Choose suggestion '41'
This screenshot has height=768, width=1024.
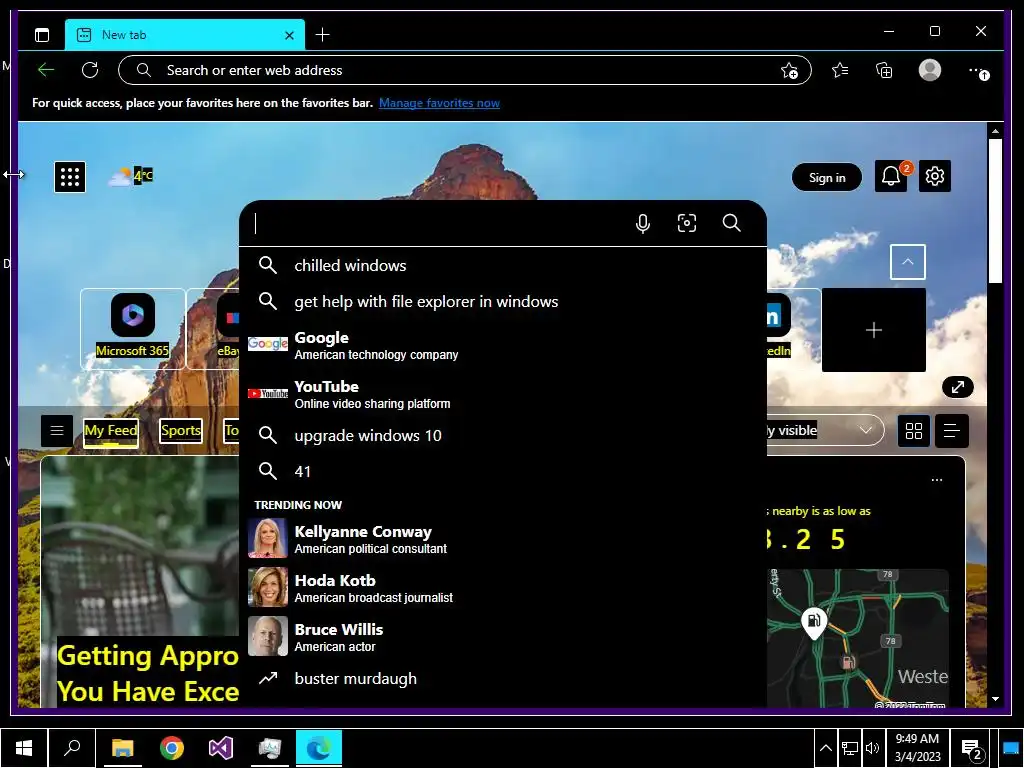[x=503, y=471]
